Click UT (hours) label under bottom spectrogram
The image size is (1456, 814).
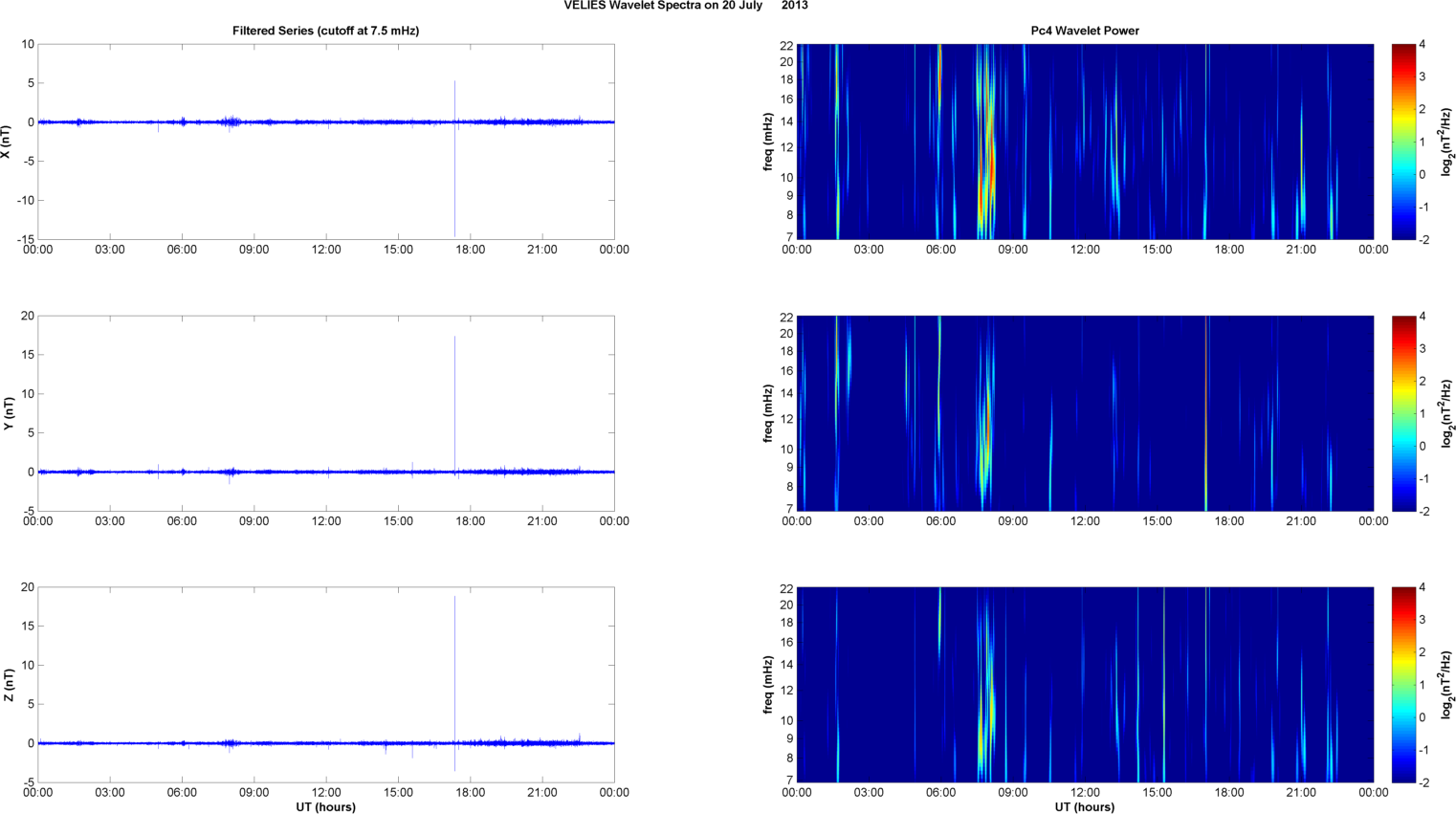click(1084, 807)
